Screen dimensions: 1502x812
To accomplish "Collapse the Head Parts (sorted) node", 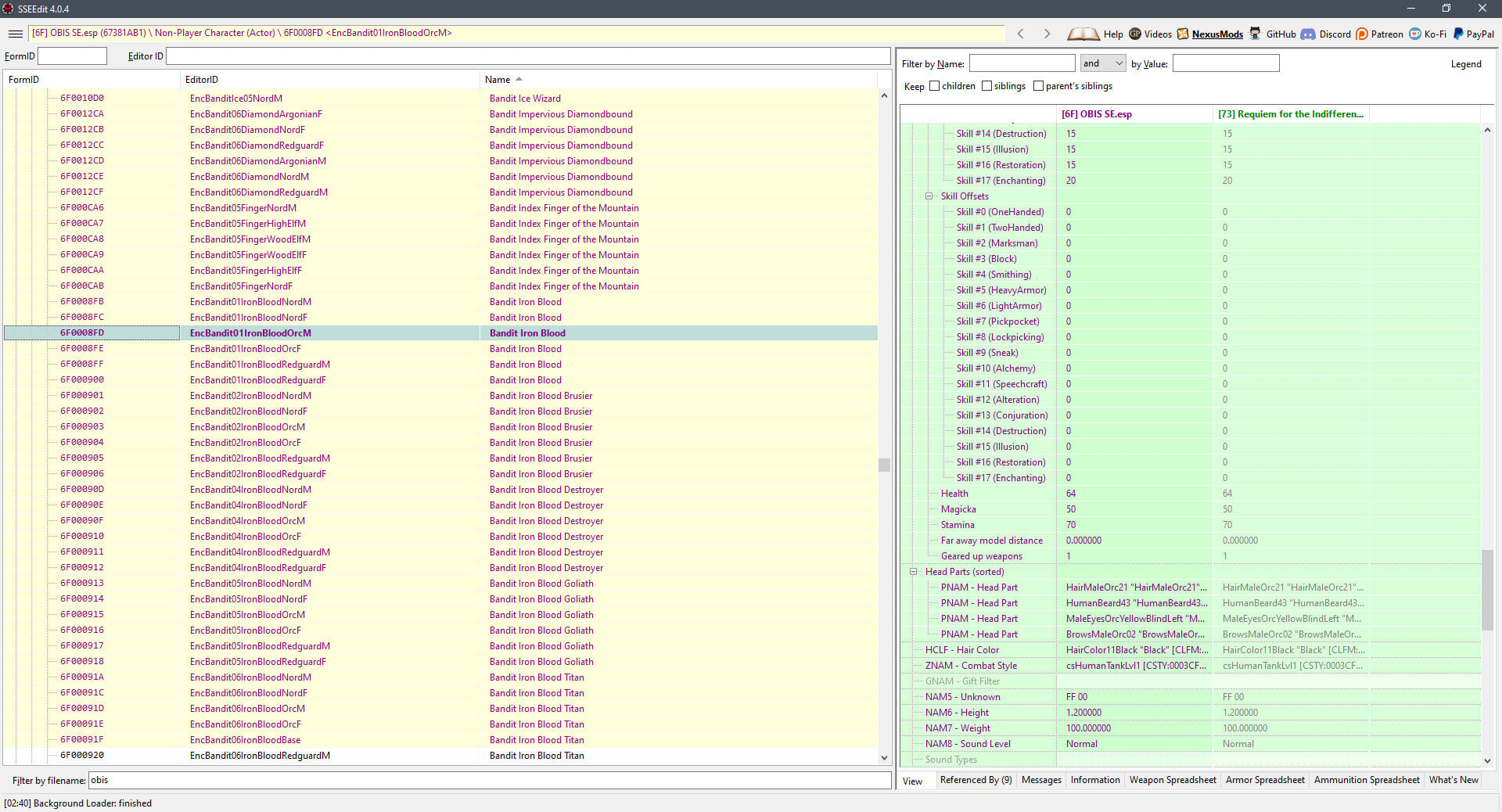I will coord(913,572).
